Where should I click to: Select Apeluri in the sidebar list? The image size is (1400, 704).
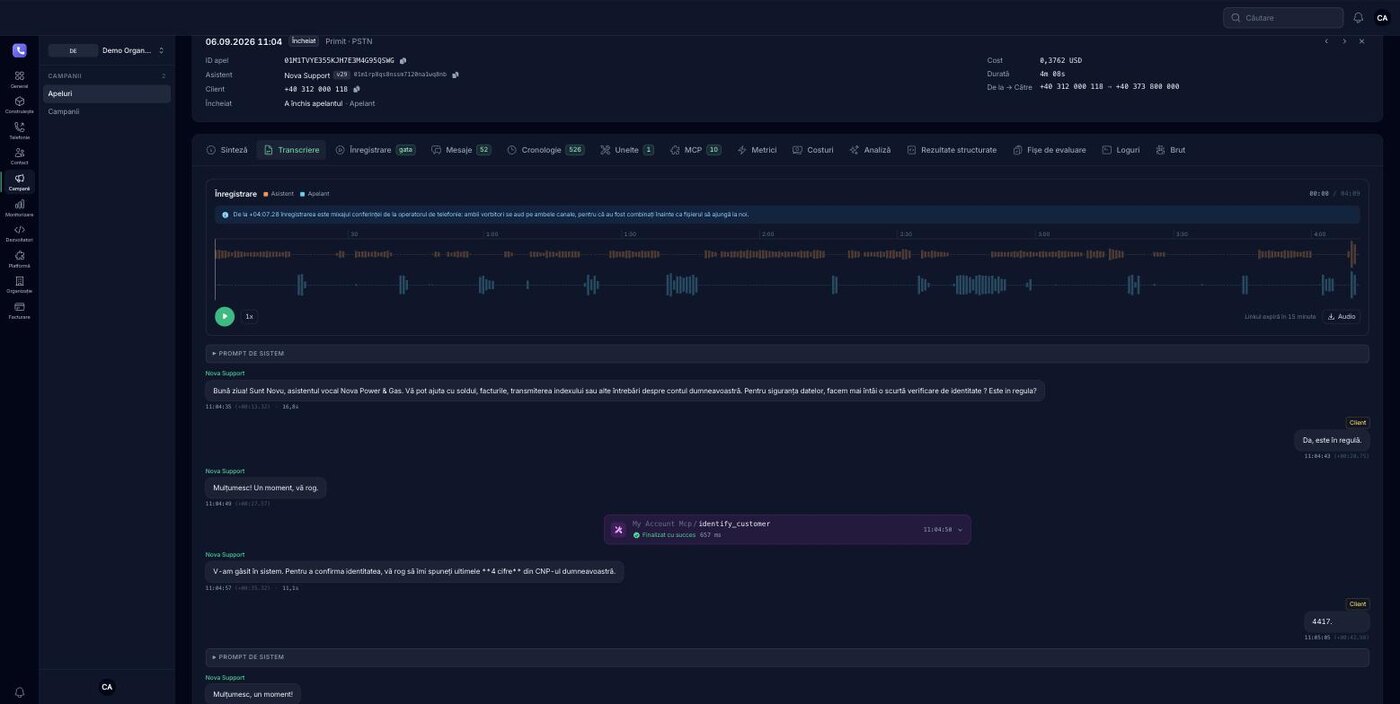click(107, 94)
